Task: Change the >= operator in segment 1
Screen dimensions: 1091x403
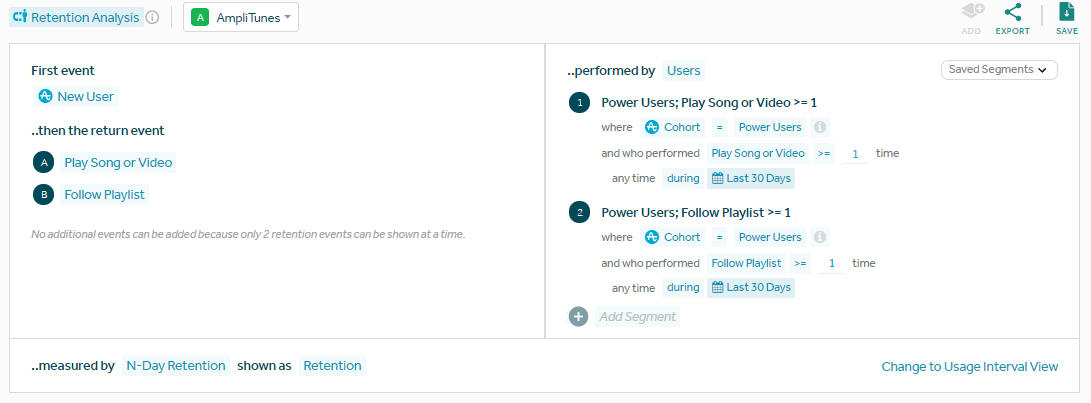Action: (x=824, y=153)
